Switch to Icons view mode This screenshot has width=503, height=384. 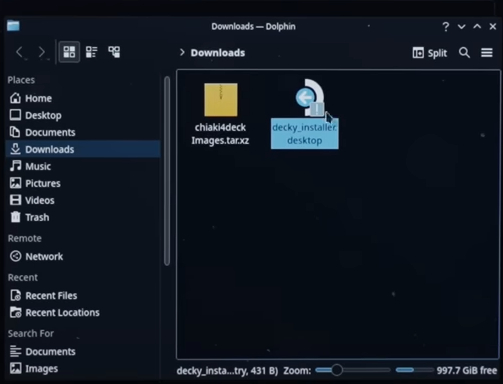pyautogui.click(x=69, y=52)
